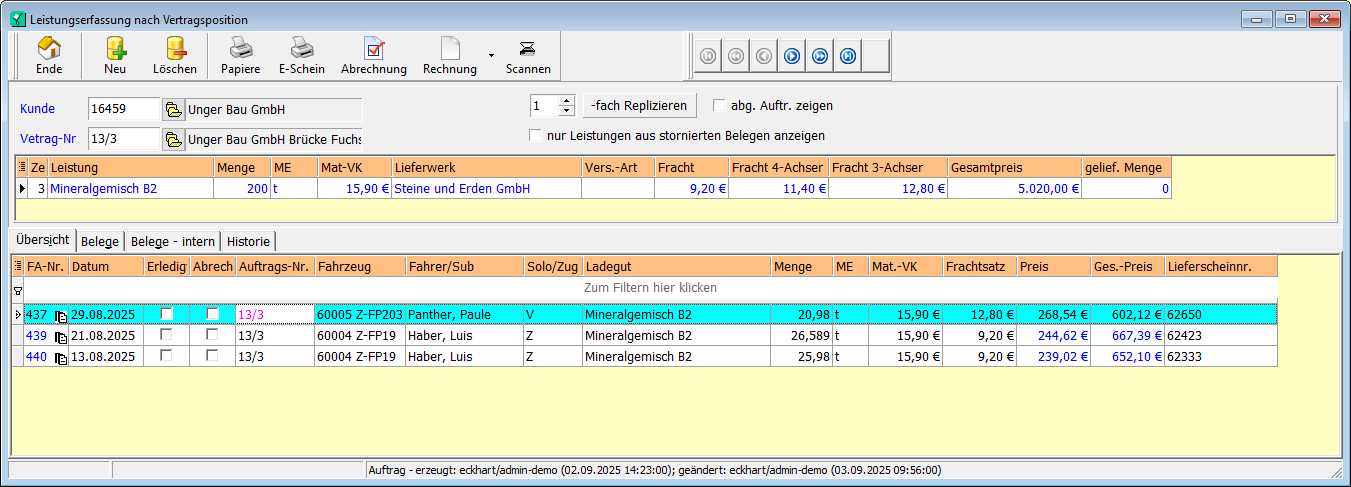Switch to the Belege tab
1351x487 pixels.
click(100, 241)
